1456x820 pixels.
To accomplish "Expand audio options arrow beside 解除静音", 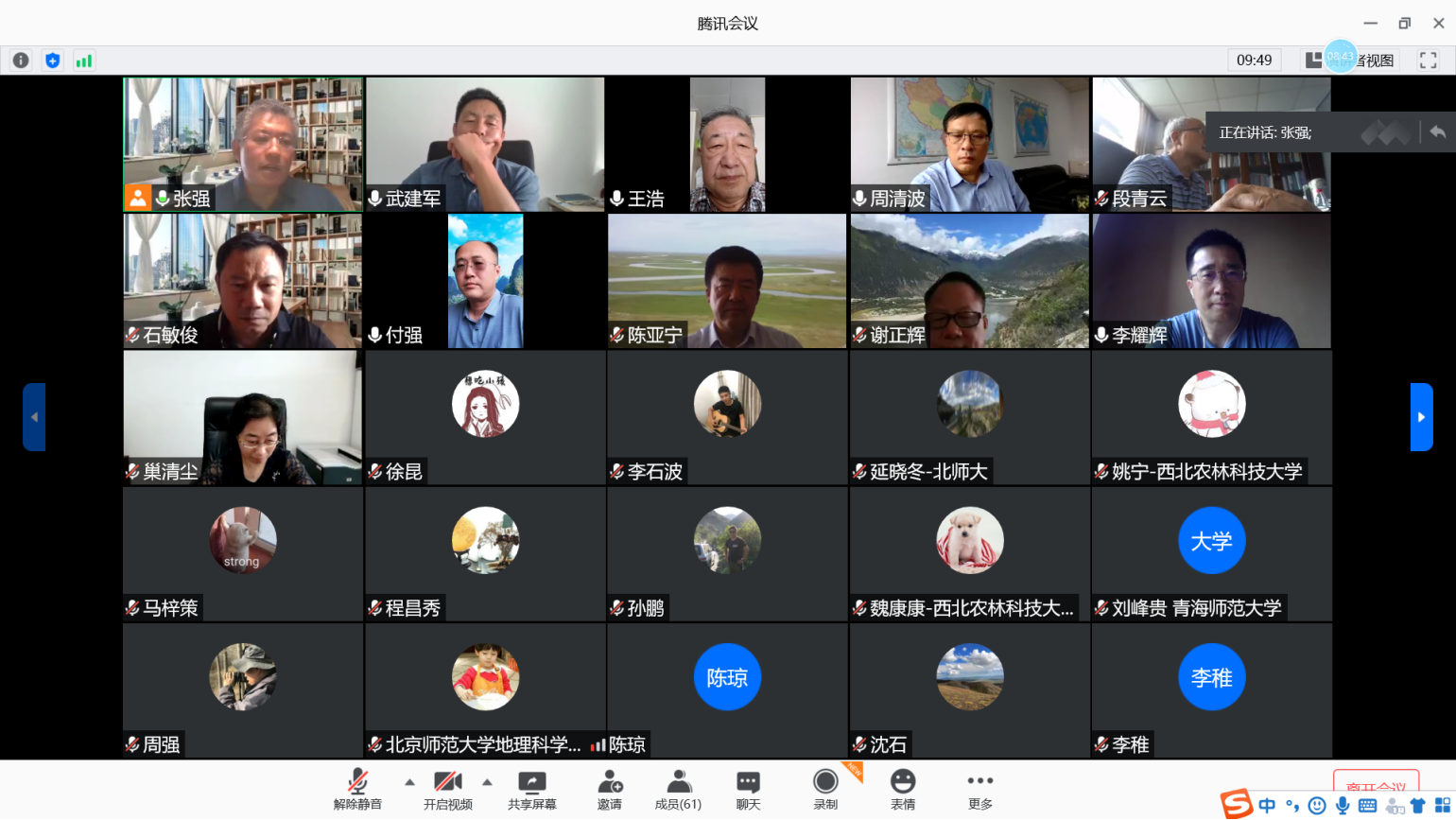I will 409,782.
